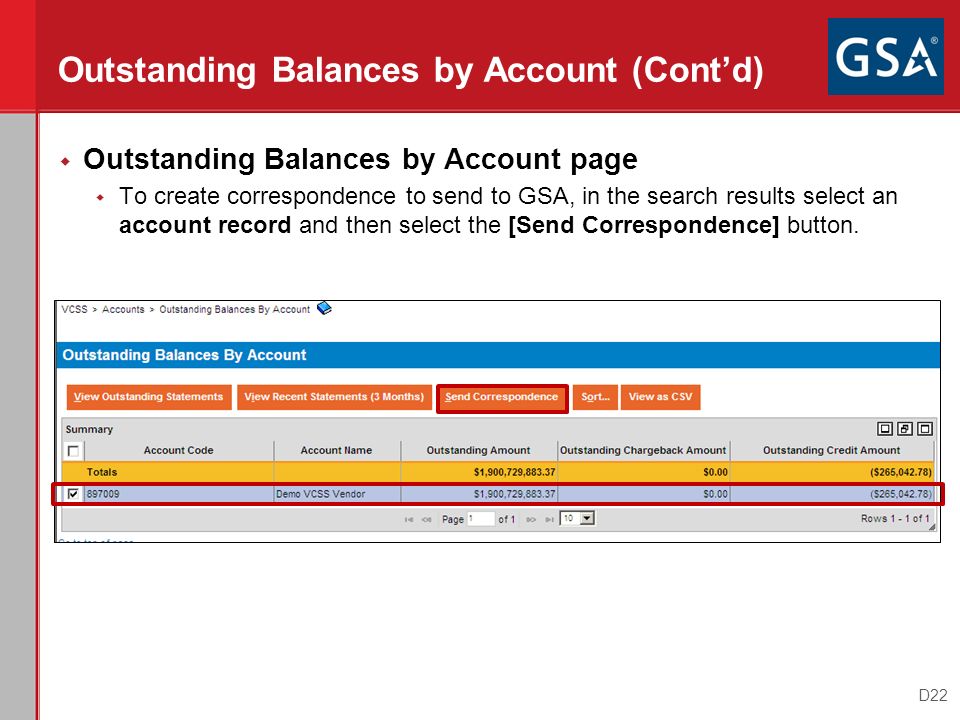Image resolution: width=960 pixels, height=720 pixels.
Task: Click $1,900,729,883.37 in Totals row
Action: point(514,472)
